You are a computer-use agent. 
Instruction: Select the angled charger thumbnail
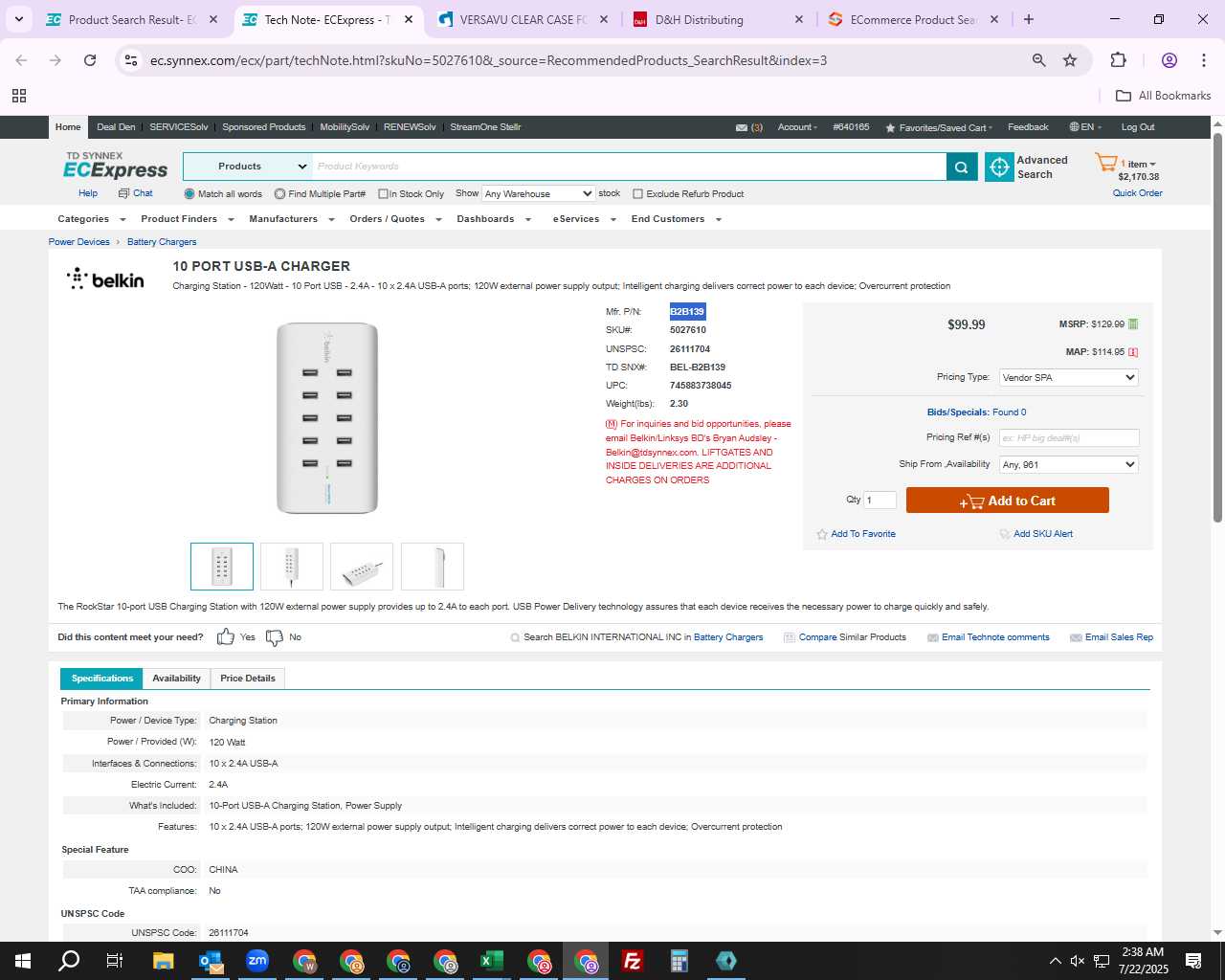(362, 567)
